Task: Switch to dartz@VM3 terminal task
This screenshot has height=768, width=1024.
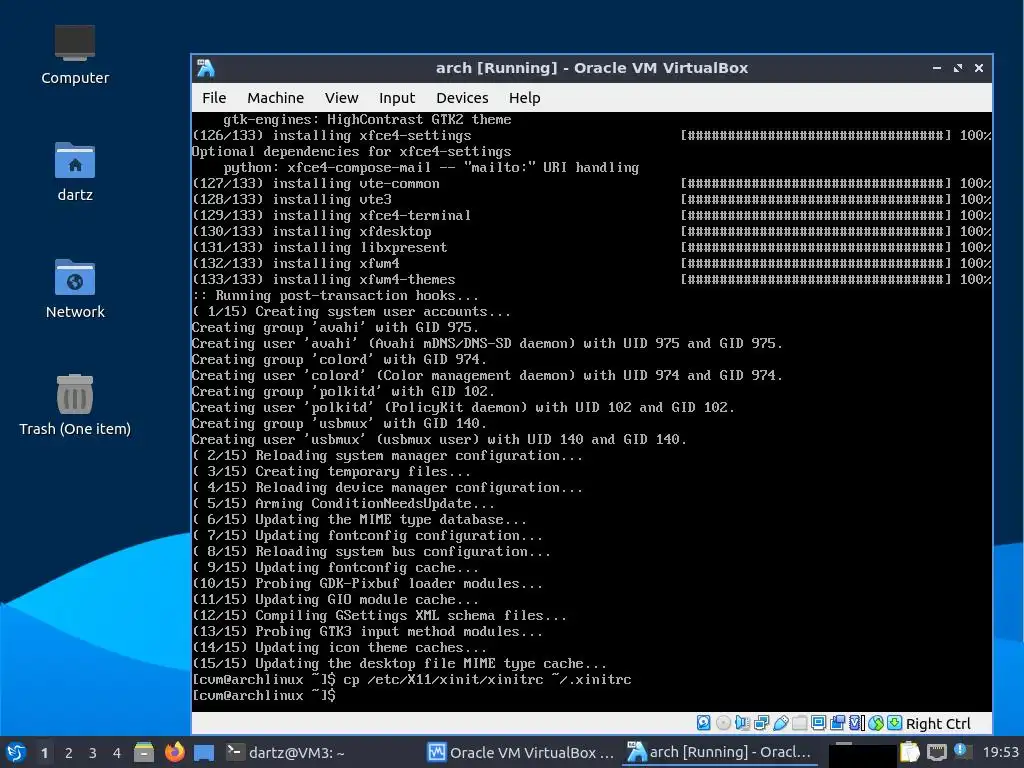Action: [286, 752]
